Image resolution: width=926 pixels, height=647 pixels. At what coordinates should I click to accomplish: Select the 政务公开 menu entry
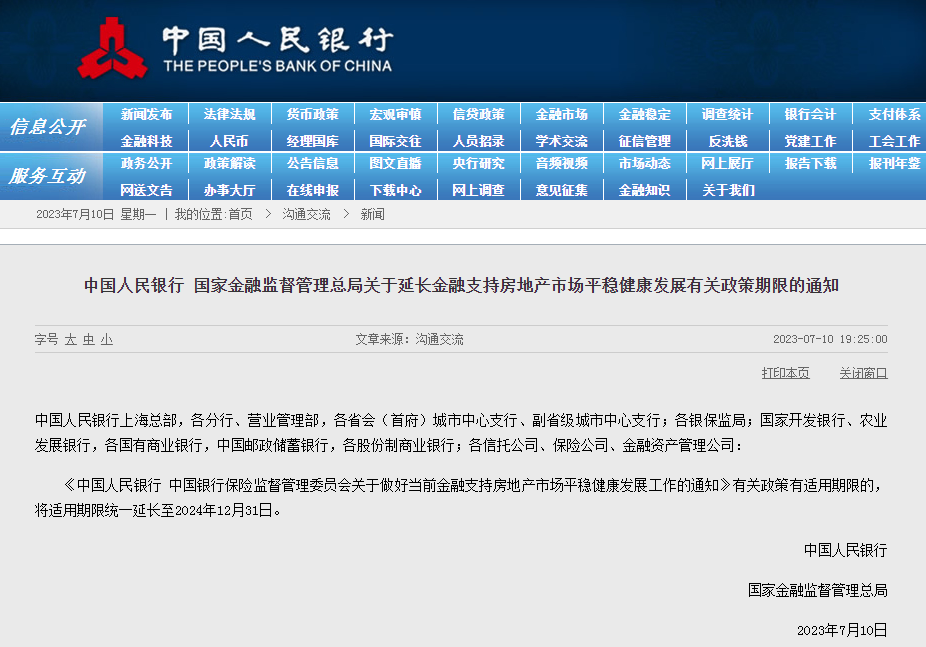pos(146,163)
